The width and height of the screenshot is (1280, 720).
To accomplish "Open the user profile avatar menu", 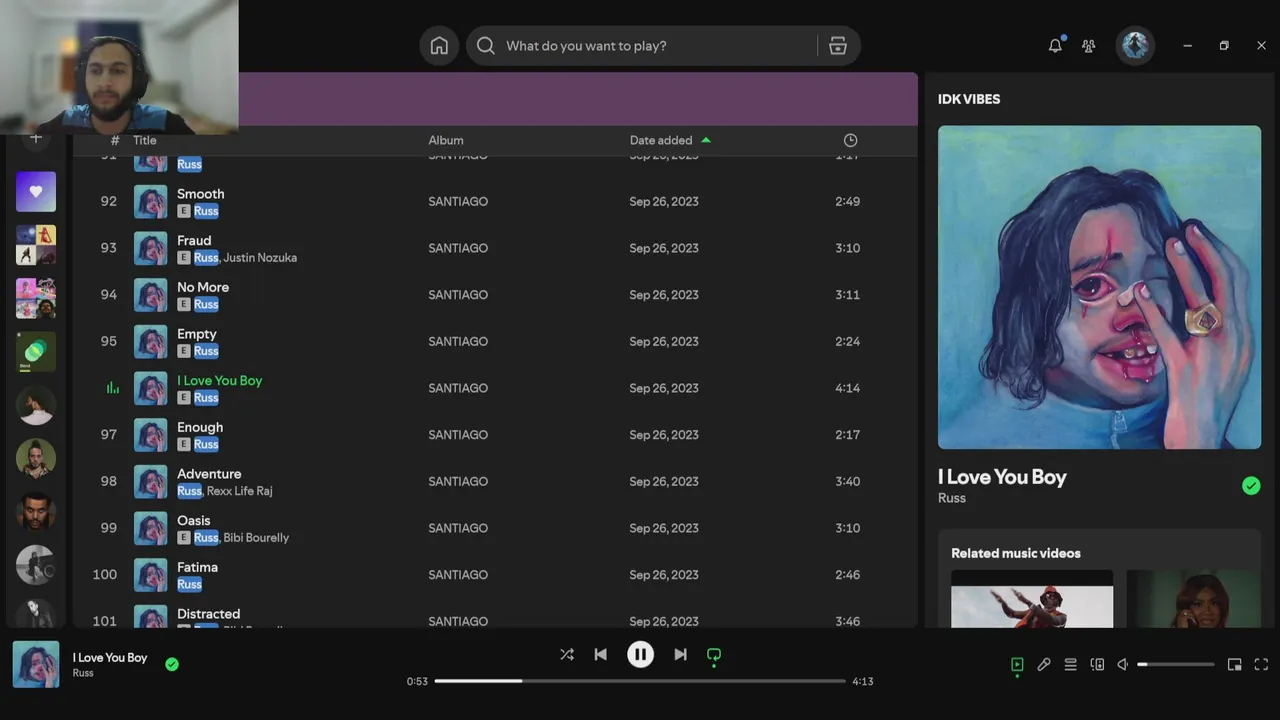I will coord(1135,45).
